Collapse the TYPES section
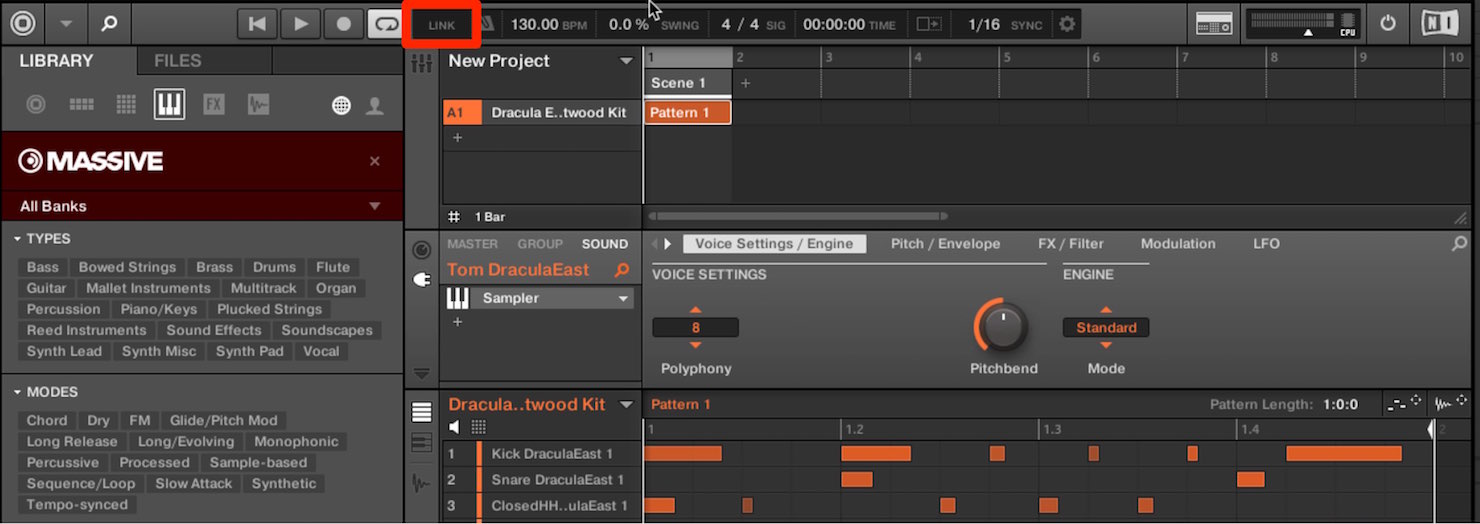Viewport: 1480px width, 524px height. (42, 238)
